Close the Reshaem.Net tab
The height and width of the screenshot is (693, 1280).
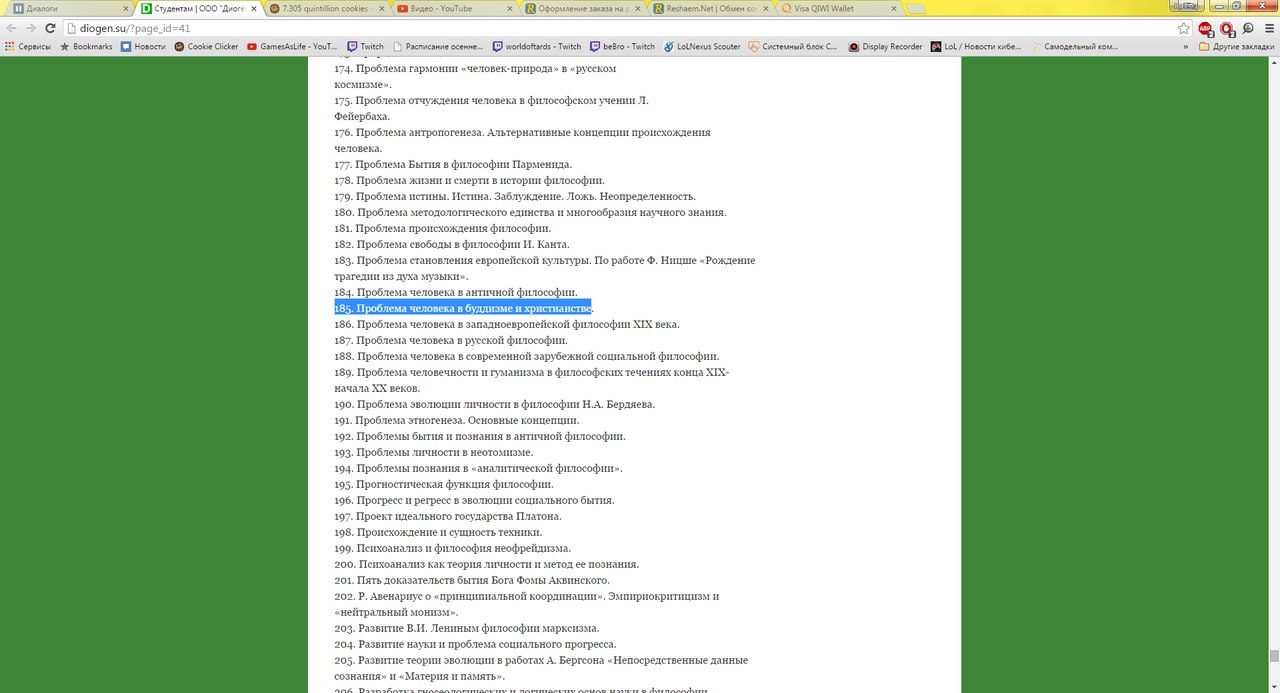766,8
